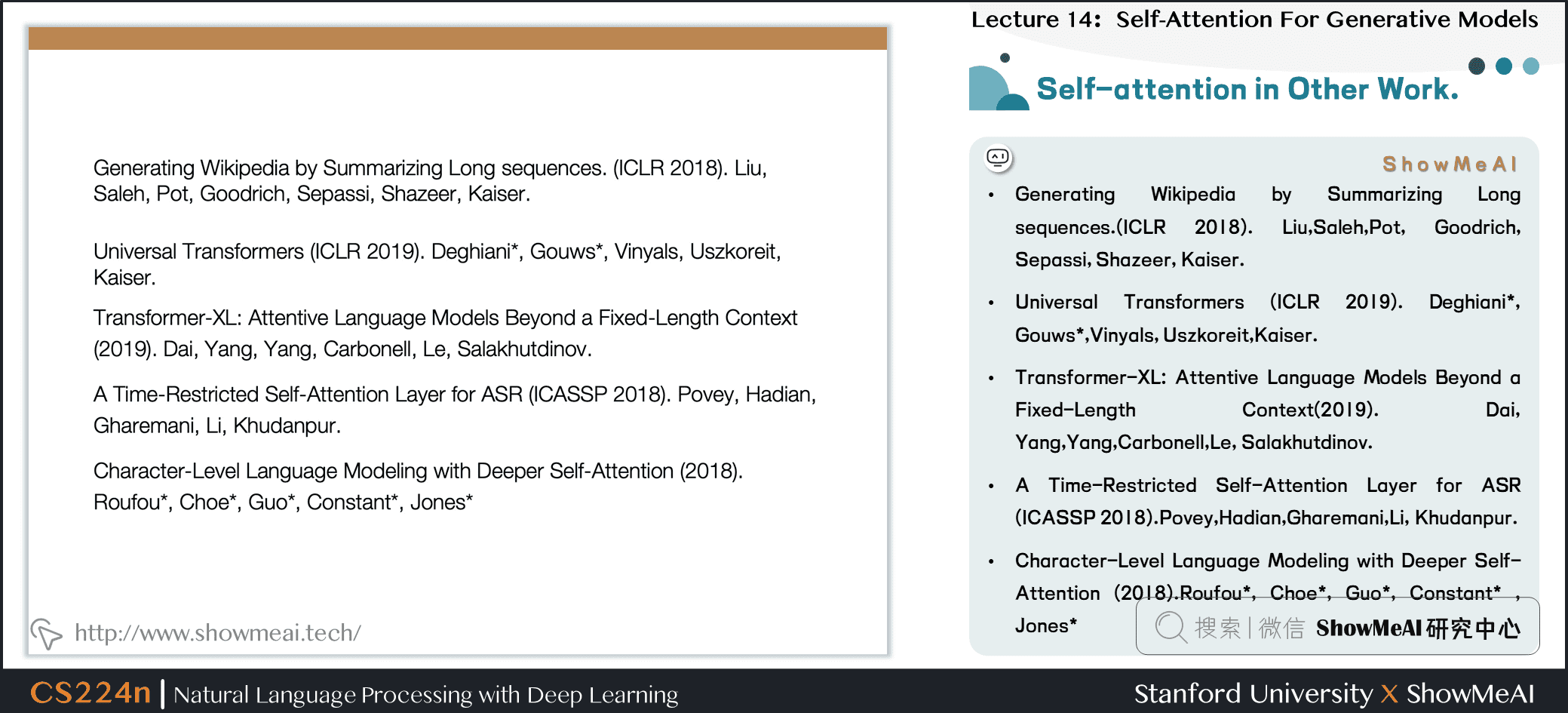The width and height of the screenshot is (1568, 713).
Task: Select the dark navy dot in header
Action: [1477, 66]
